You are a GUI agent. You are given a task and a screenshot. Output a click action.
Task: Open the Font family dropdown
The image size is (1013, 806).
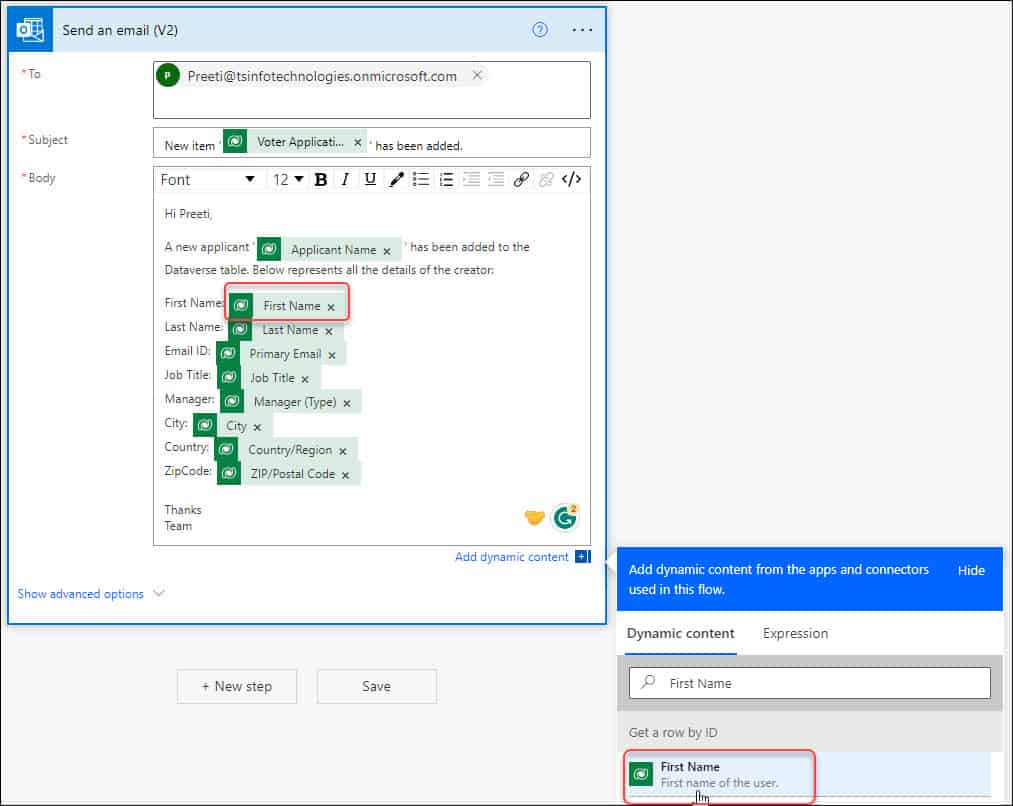pos(207,180)
